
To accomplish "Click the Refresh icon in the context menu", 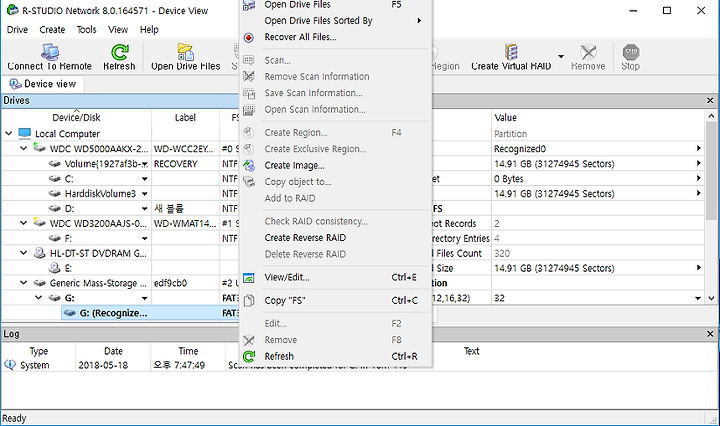I will (249, 357).
